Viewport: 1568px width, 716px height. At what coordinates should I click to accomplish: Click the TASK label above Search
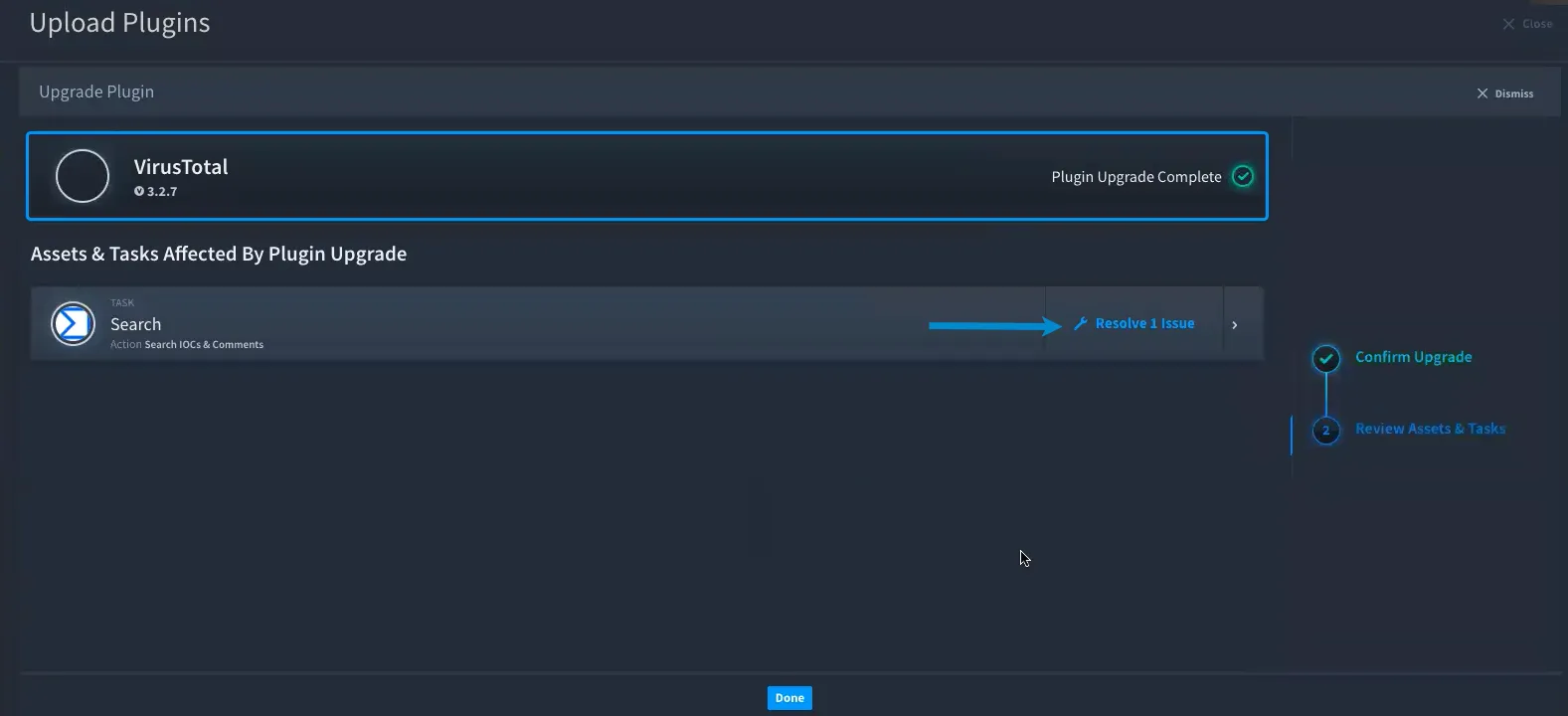point(122,303)
